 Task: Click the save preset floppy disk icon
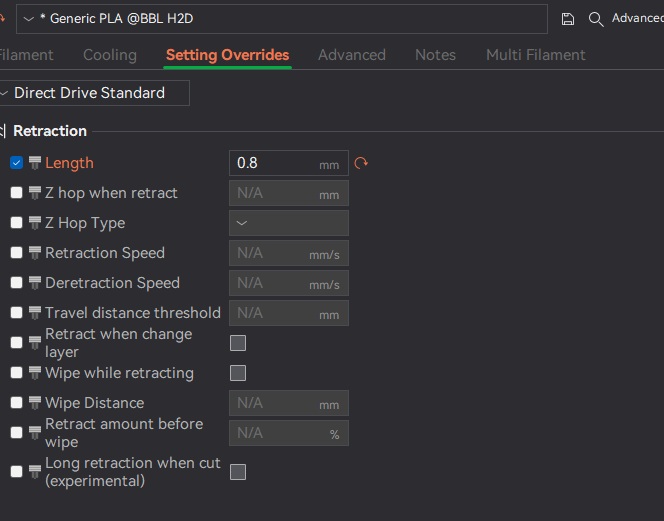click(568, 19)
